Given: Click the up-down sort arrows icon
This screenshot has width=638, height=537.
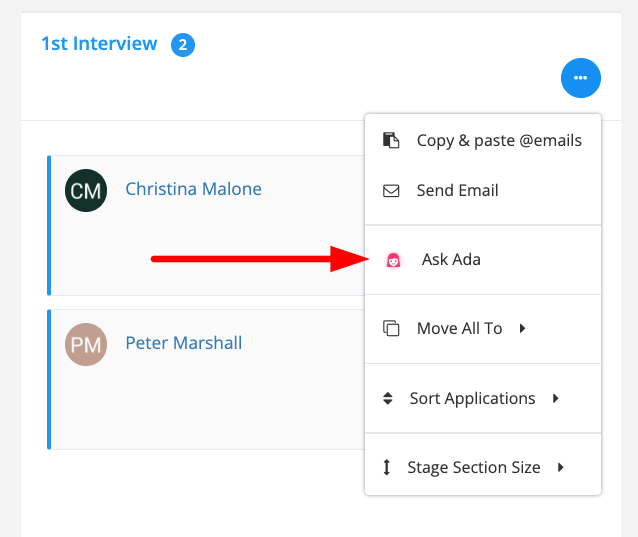Looking at the screenshot, I should (388, 398).
